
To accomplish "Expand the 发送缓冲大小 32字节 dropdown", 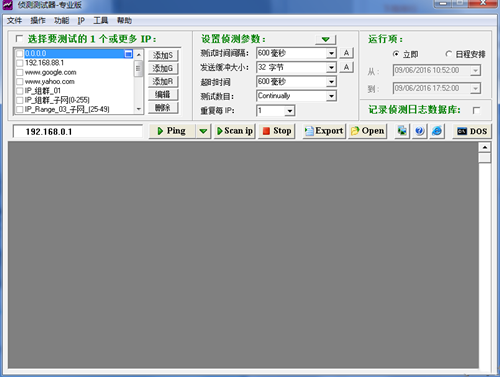I will pyautogui.click(x=331, y=68).
